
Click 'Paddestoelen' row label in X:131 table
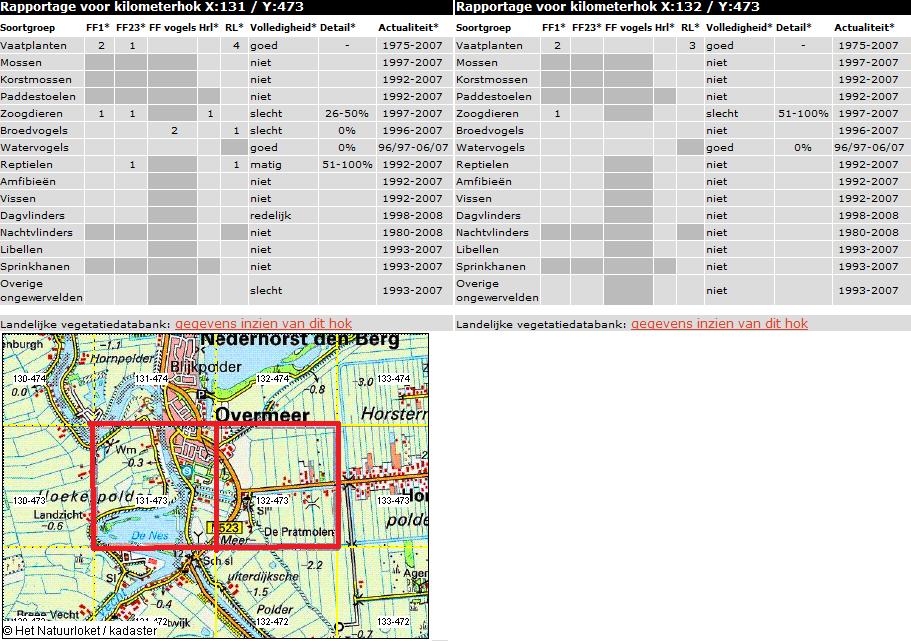pos(38,96)
